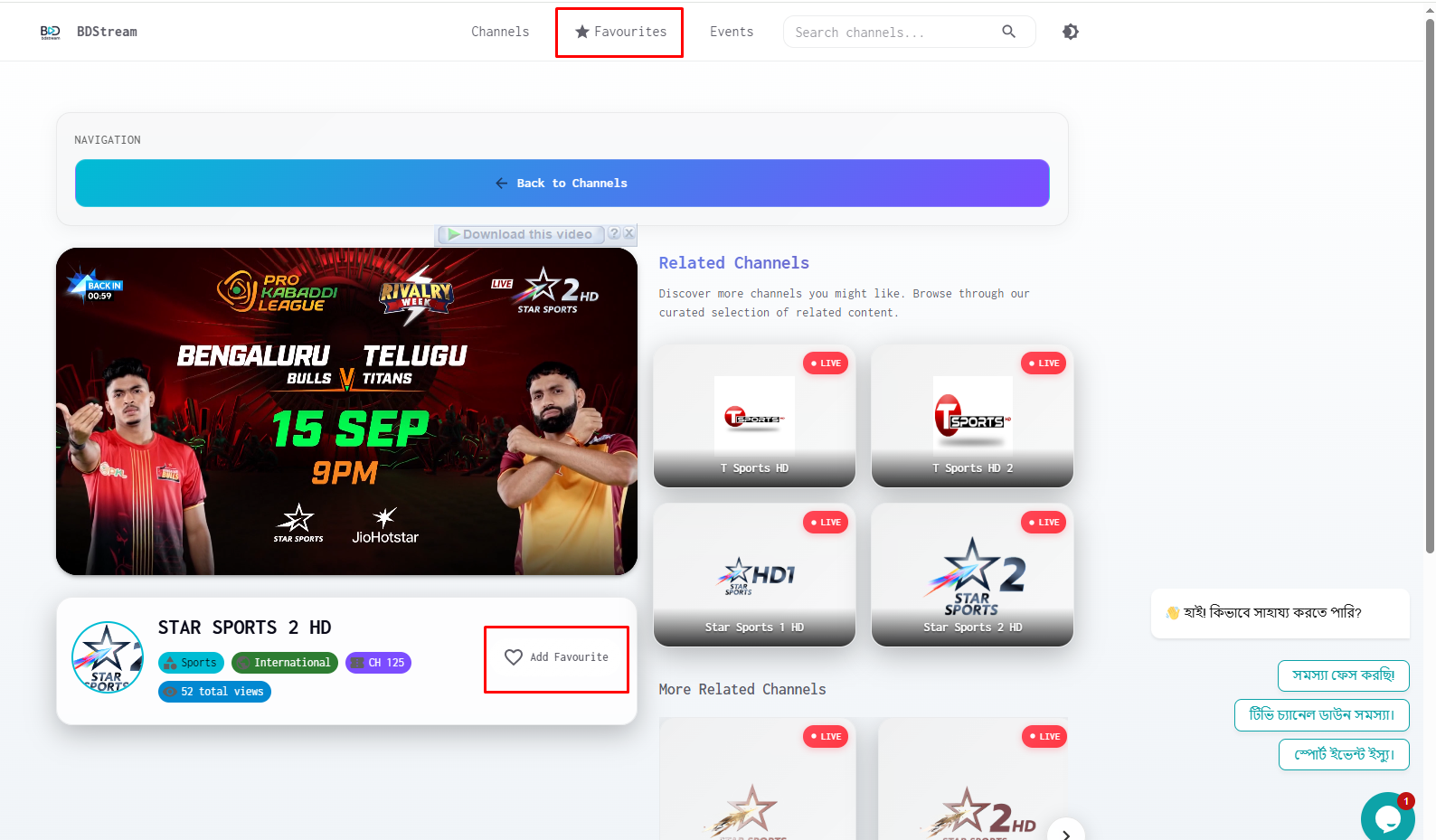Image resolution: width=1436 pixels, height=840 pixels.
Task: Click the Back to Channels button
Action: click(562, 184)
